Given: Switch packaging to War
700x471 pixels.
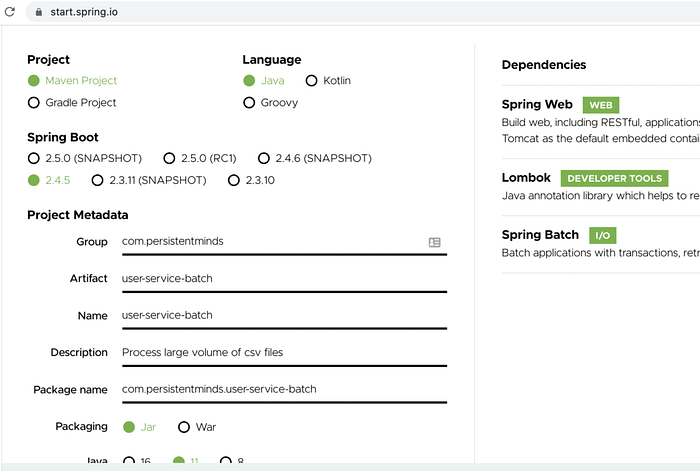Looking at the screenshot, I should 184,427.
